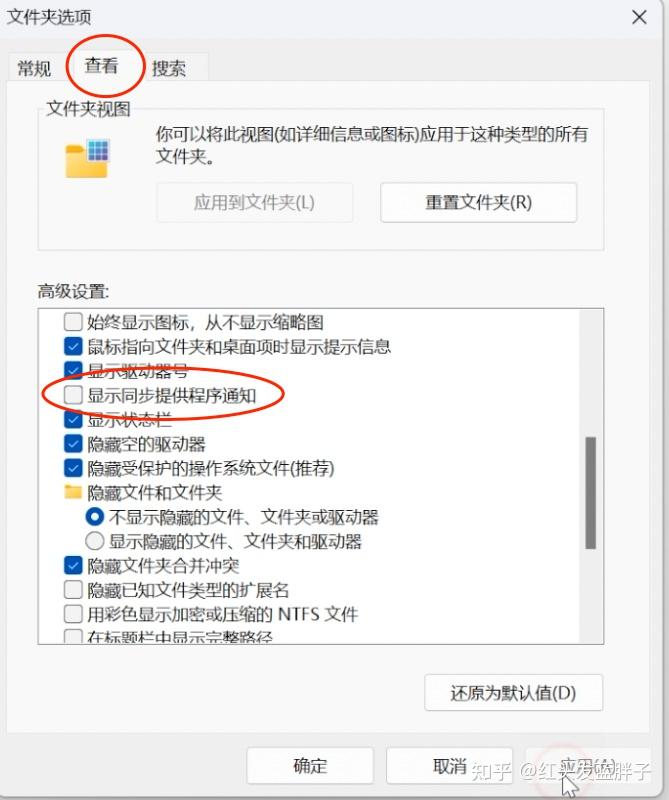This screenshot has width=669, height=800.
Task: Open the 查看 tab
Action: coord(101,65)
